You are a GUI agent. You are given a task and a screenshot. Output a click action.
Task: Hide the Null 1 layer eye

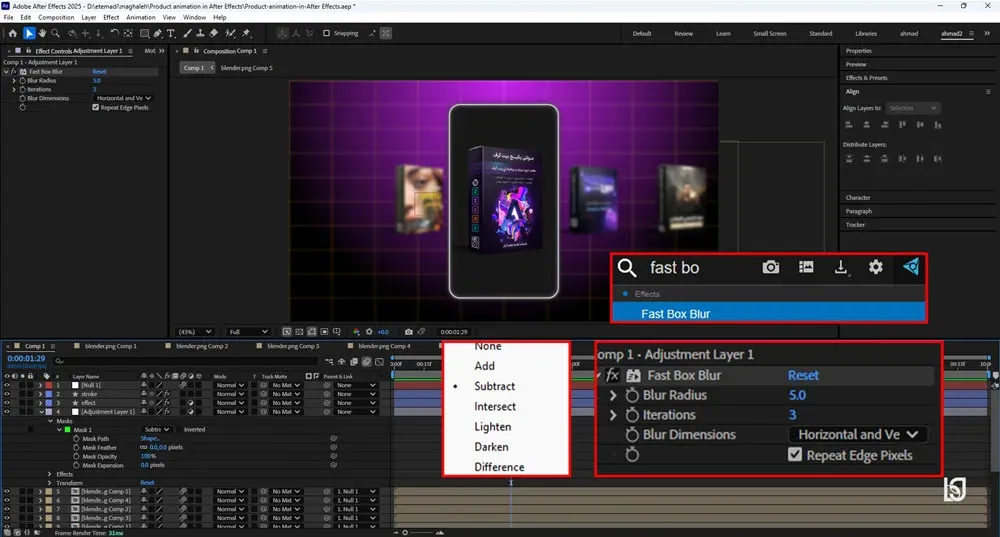pyautogui.click(x=7, y=385)
